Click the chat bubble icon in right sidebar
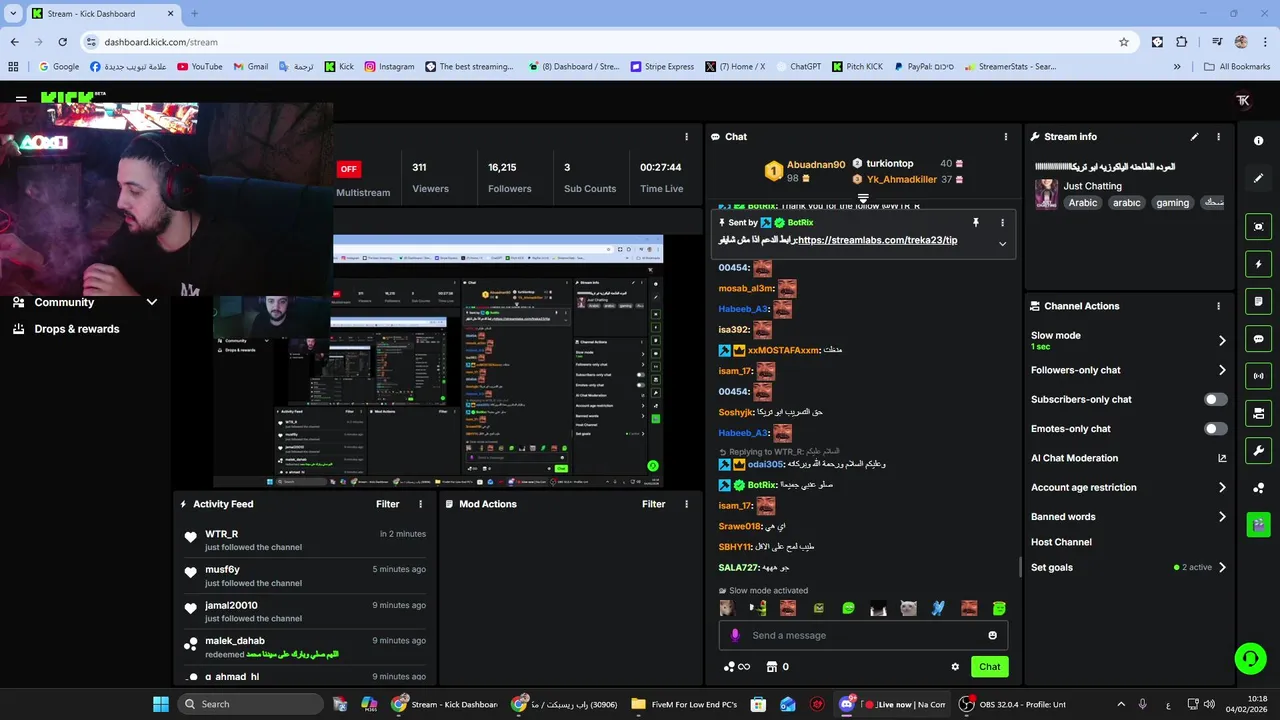This screenshot has width=1280, height=720. pyautogui.click(x=1258, y=339)
